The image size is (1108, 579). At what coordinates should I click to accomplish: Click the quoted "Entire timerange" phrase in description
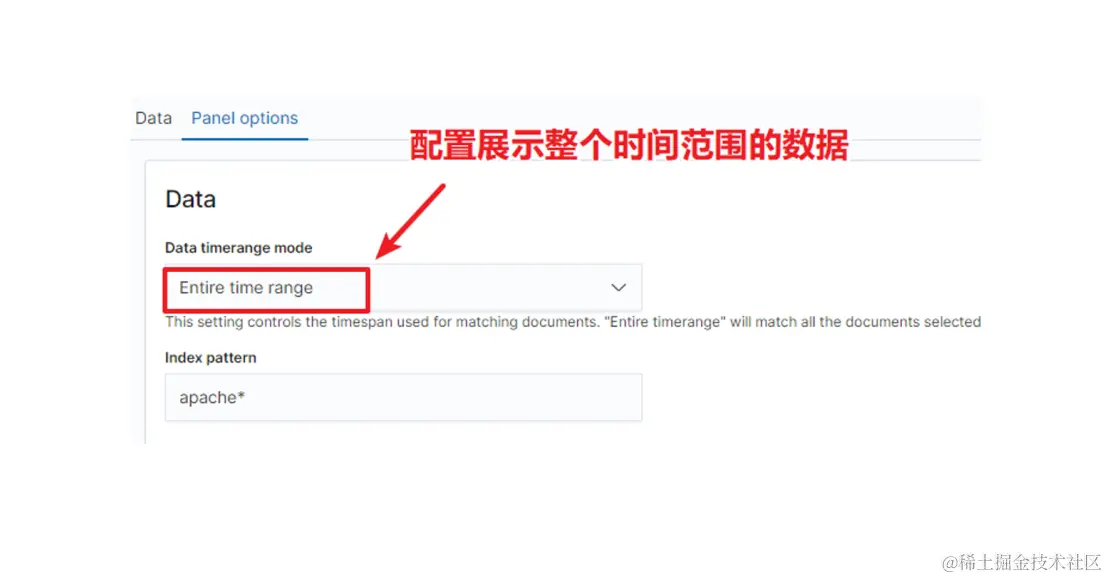(665, 322)
